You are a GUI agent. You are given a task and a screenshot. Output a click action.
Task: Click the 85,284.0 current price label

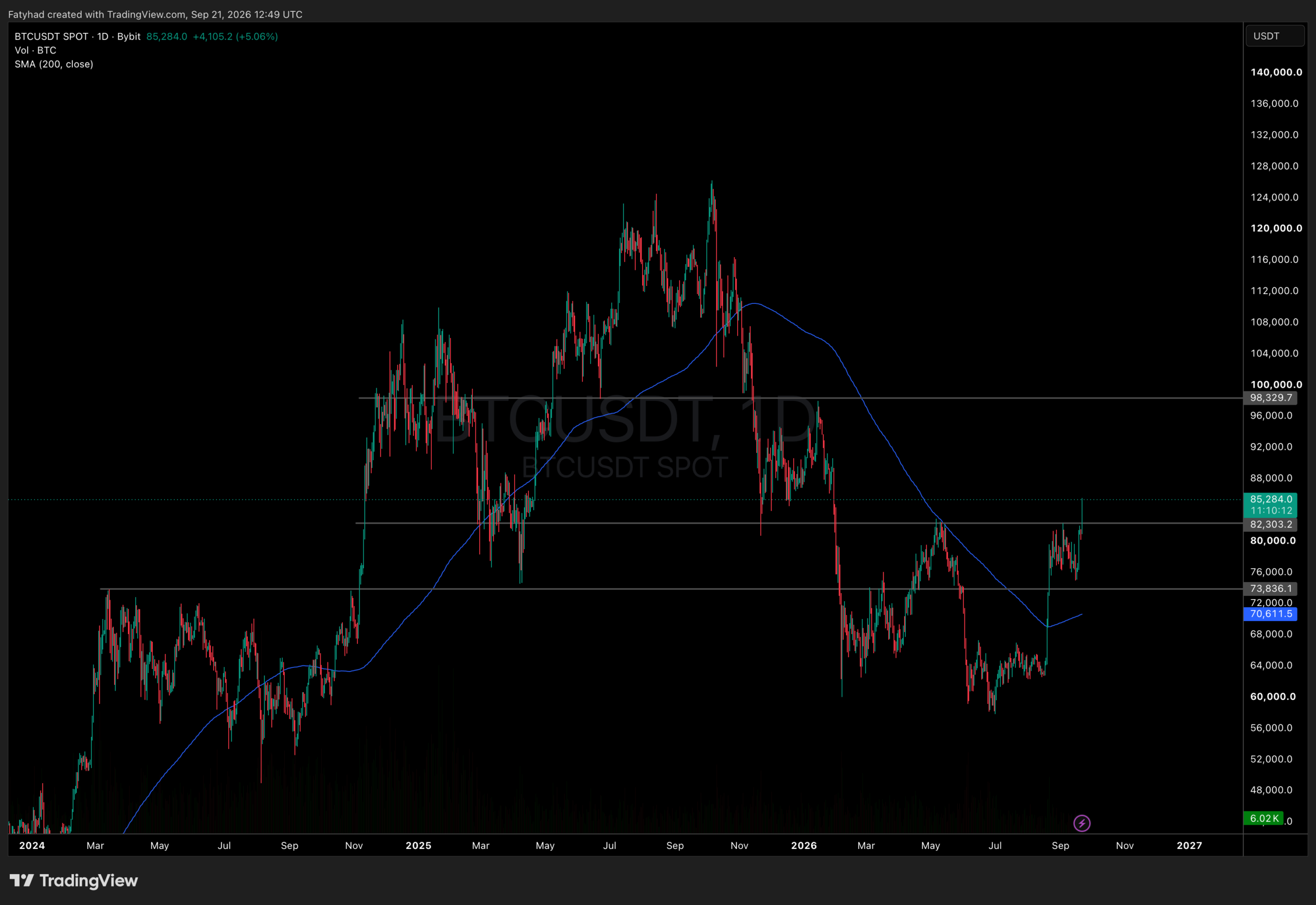pos(1271,499)
